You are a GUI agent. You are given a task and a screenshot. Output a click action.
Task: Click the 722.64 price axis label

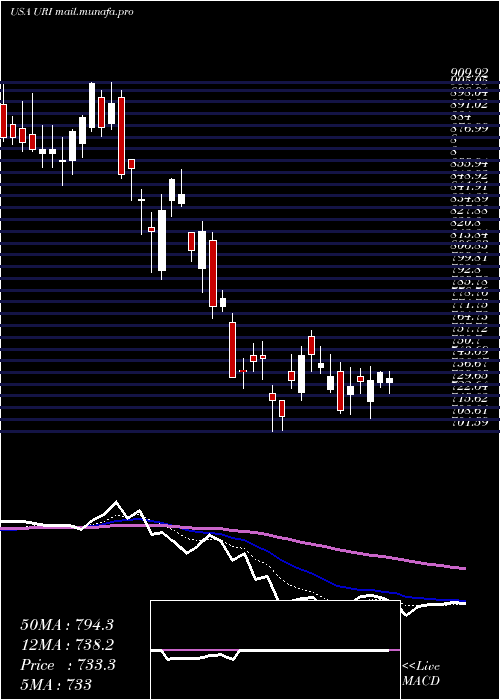pyautogui.click(x=469, y=387)
